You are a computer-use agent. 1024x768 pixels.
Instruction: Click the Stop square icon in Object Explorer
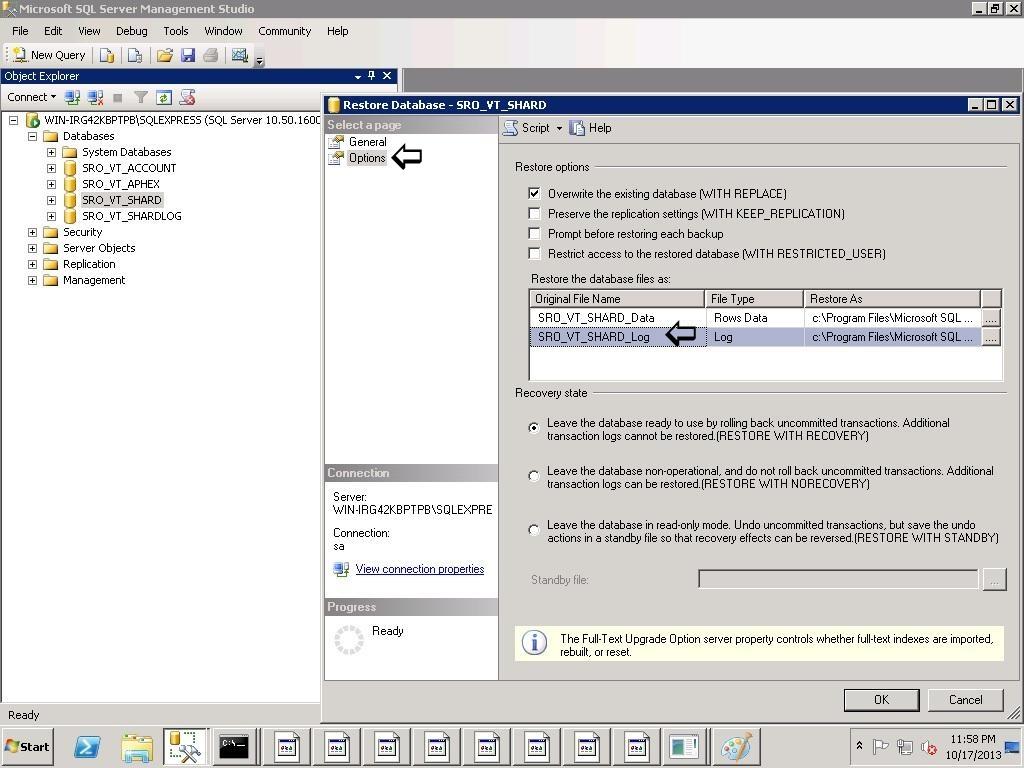click(118, 97)
